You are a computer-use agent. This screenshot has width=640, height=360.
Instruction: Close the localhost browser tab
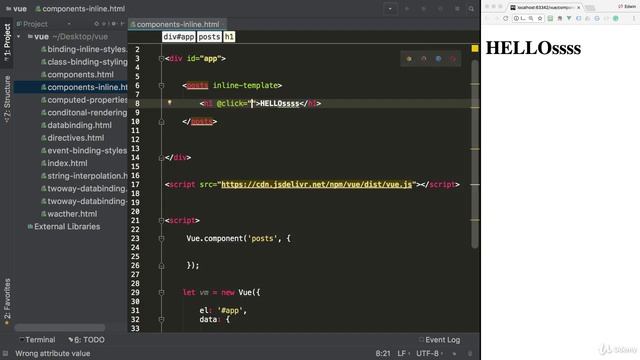coord(578,7)
